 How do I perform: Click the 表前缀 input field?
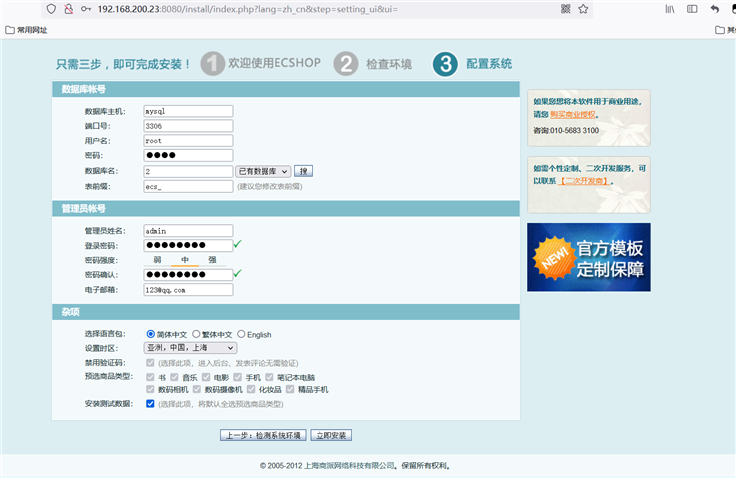[188, 186]
